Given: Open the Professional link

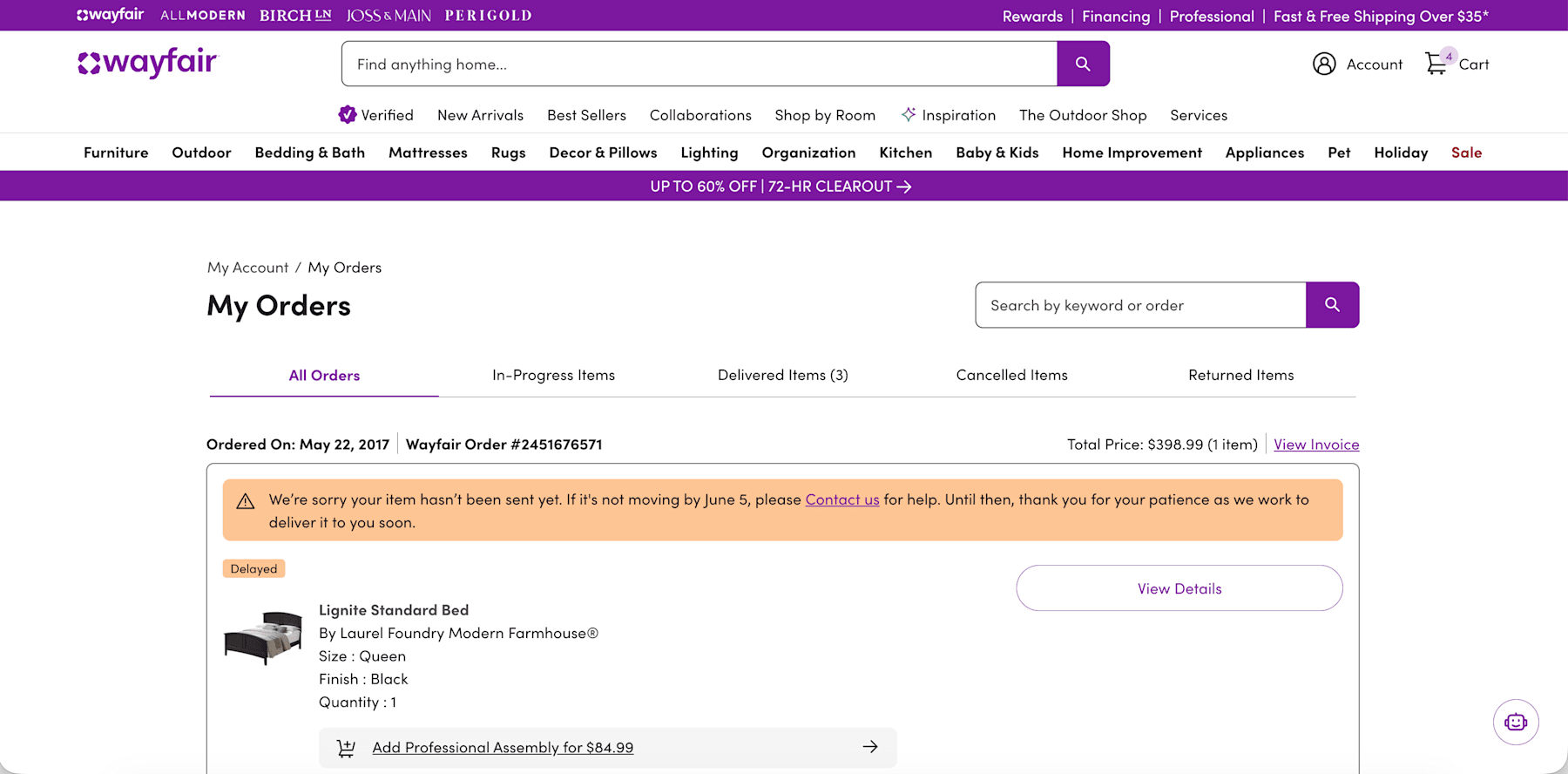Looking at the screenshot, I should coord(1212,16).
